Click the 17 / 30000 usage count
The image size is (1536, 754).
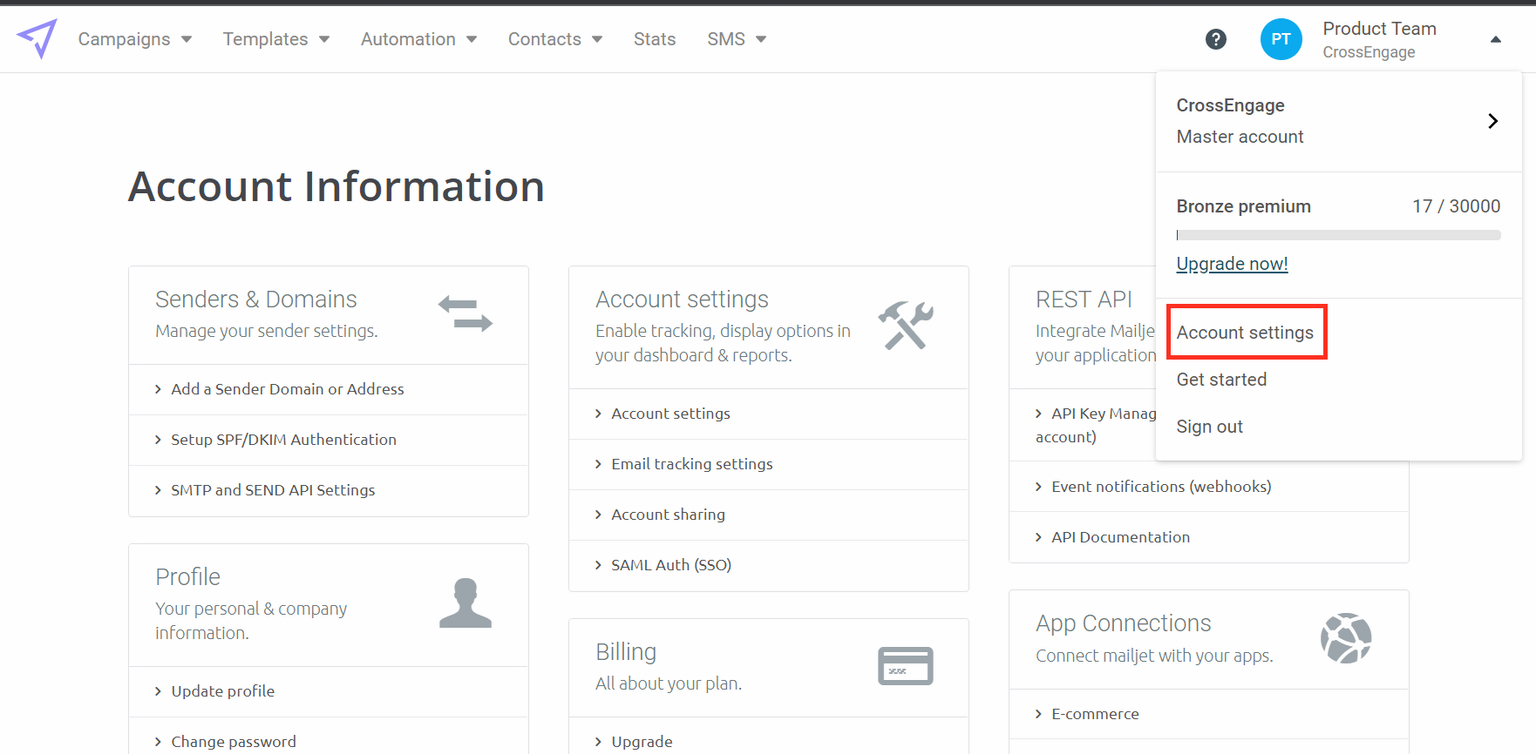pyautogui.click(x=1456, y=206)
